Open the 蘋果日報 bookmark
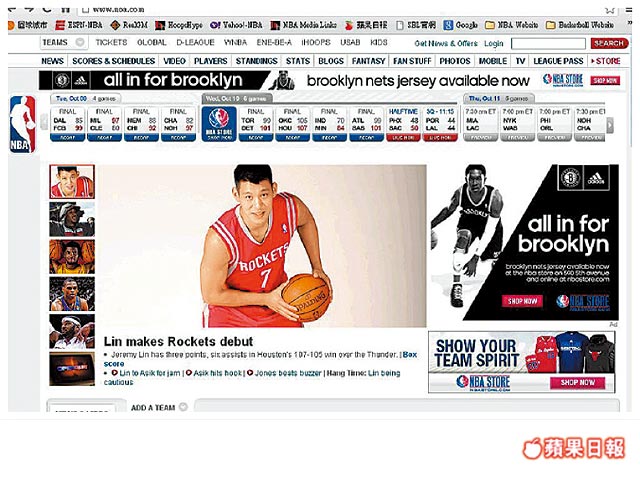This screenshot has height=480, width=640. [x=366, y=25]
